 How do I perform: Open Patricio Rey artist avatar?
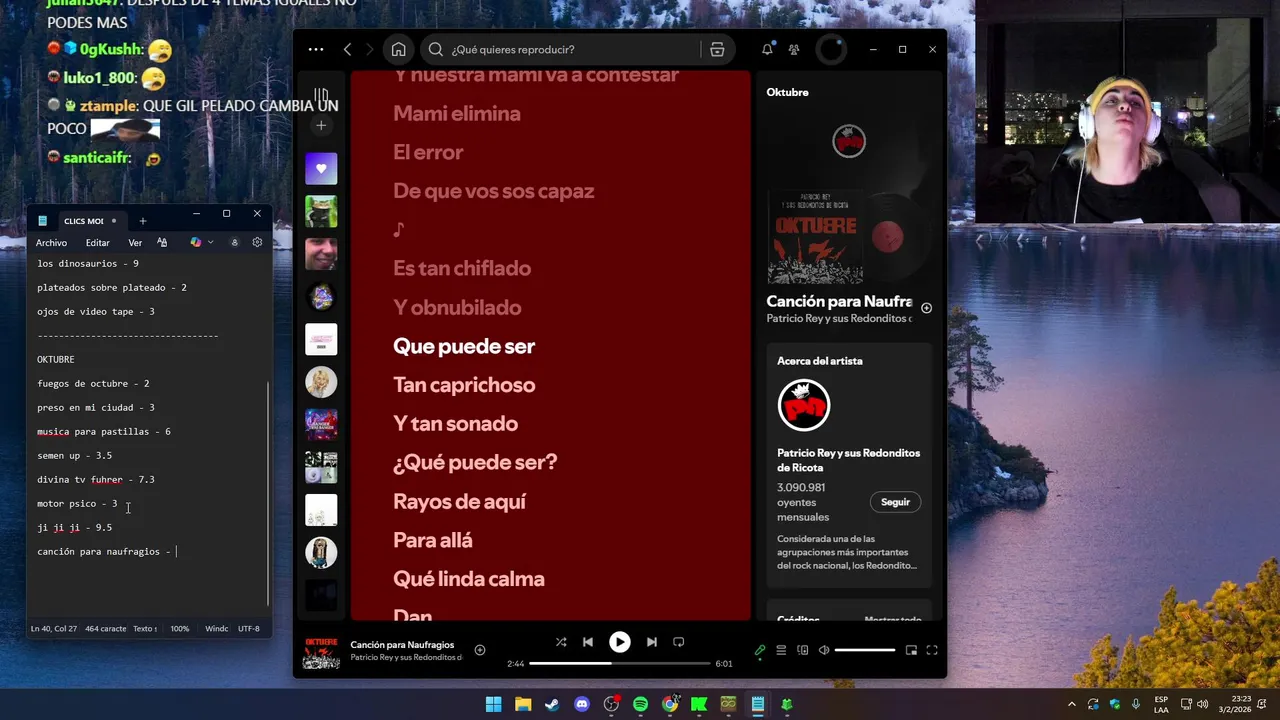point(804,405)
